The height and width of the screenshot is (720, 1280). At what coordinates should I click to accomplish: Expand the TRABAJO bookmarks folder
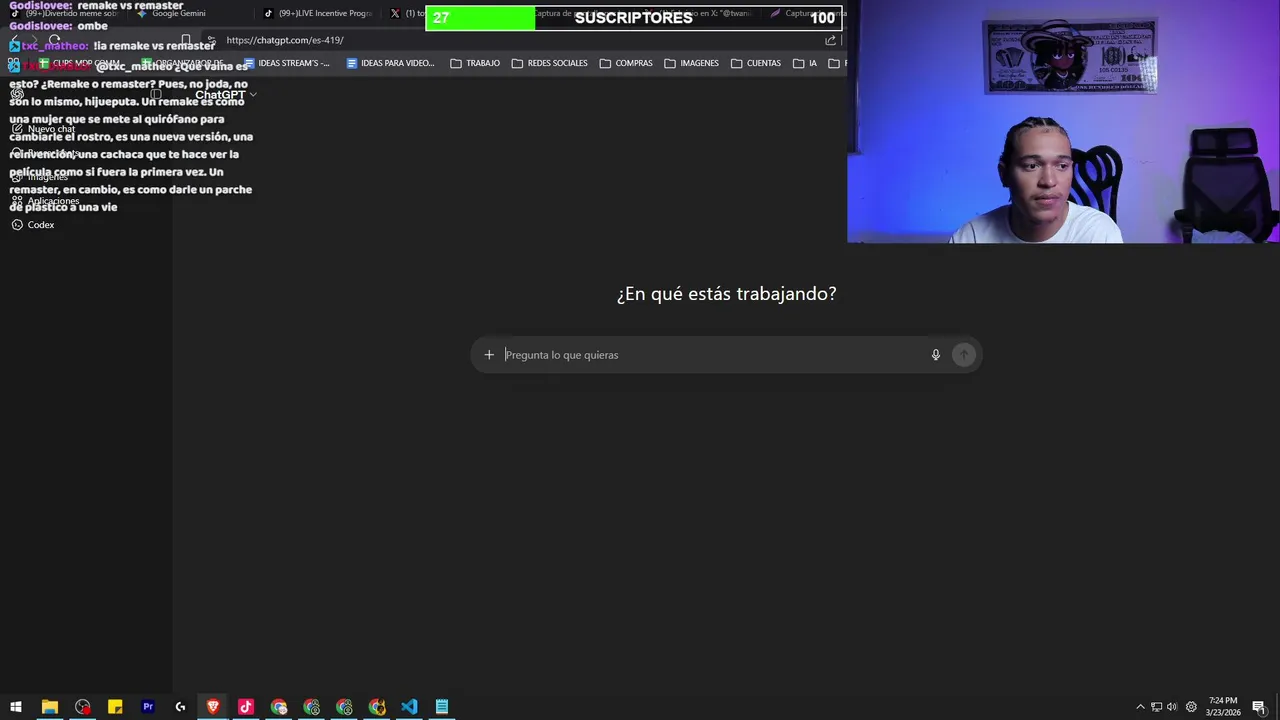coord(475,63)
